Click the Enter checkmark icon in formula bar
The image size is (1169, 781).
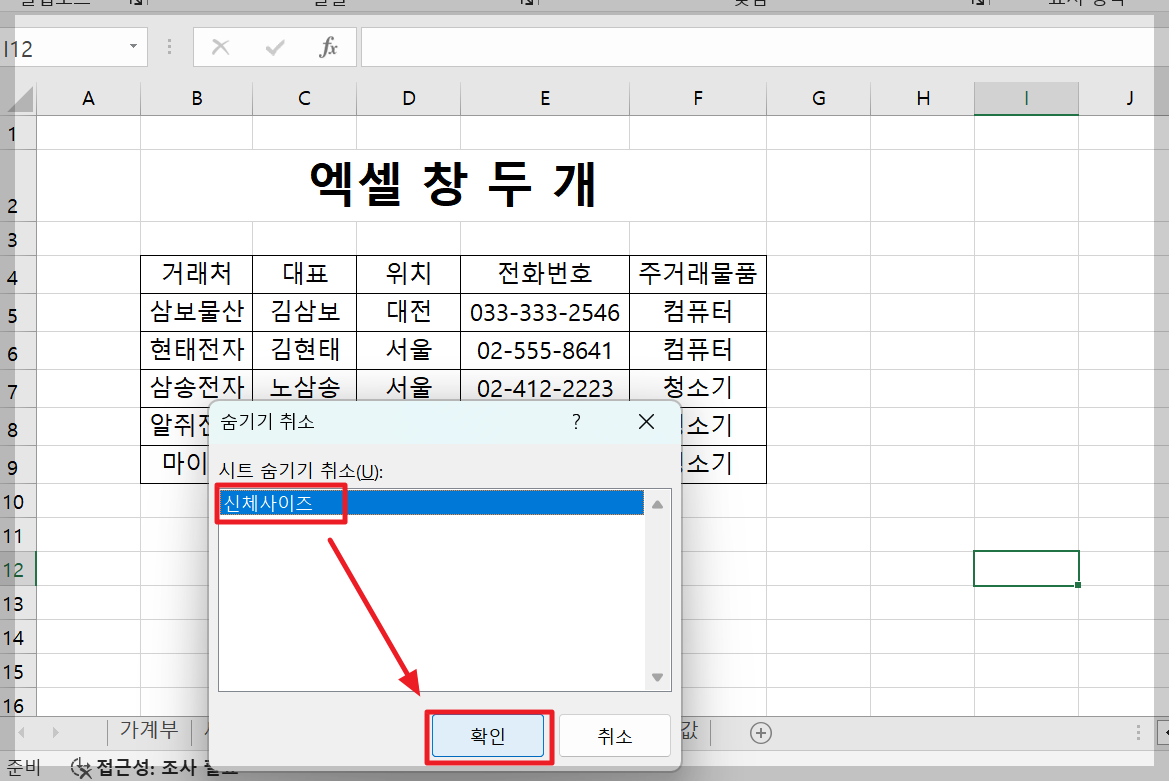click(275, 46)
